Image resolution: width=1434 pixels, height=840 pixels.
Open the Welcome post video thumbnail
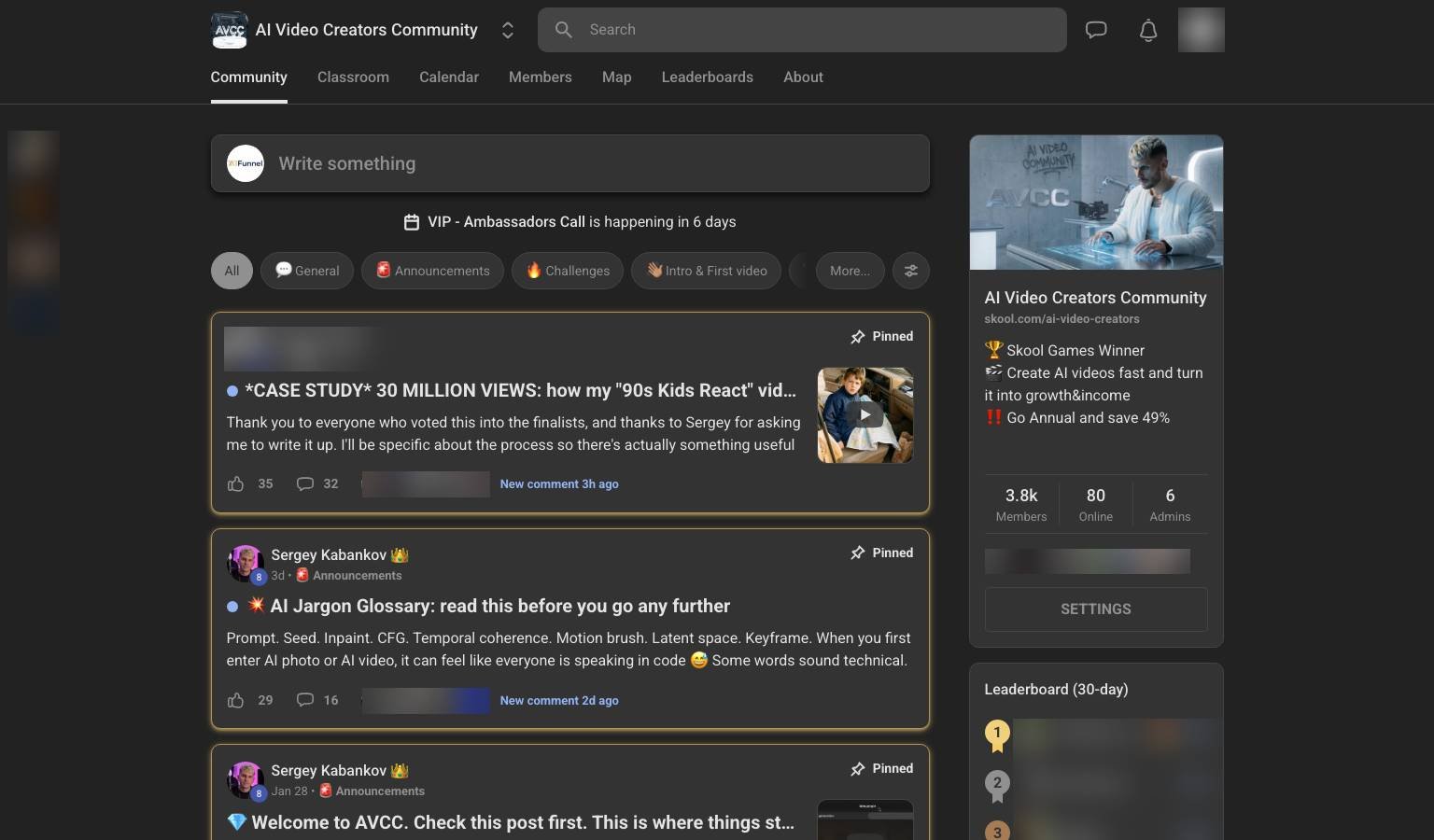pos(865,819)
